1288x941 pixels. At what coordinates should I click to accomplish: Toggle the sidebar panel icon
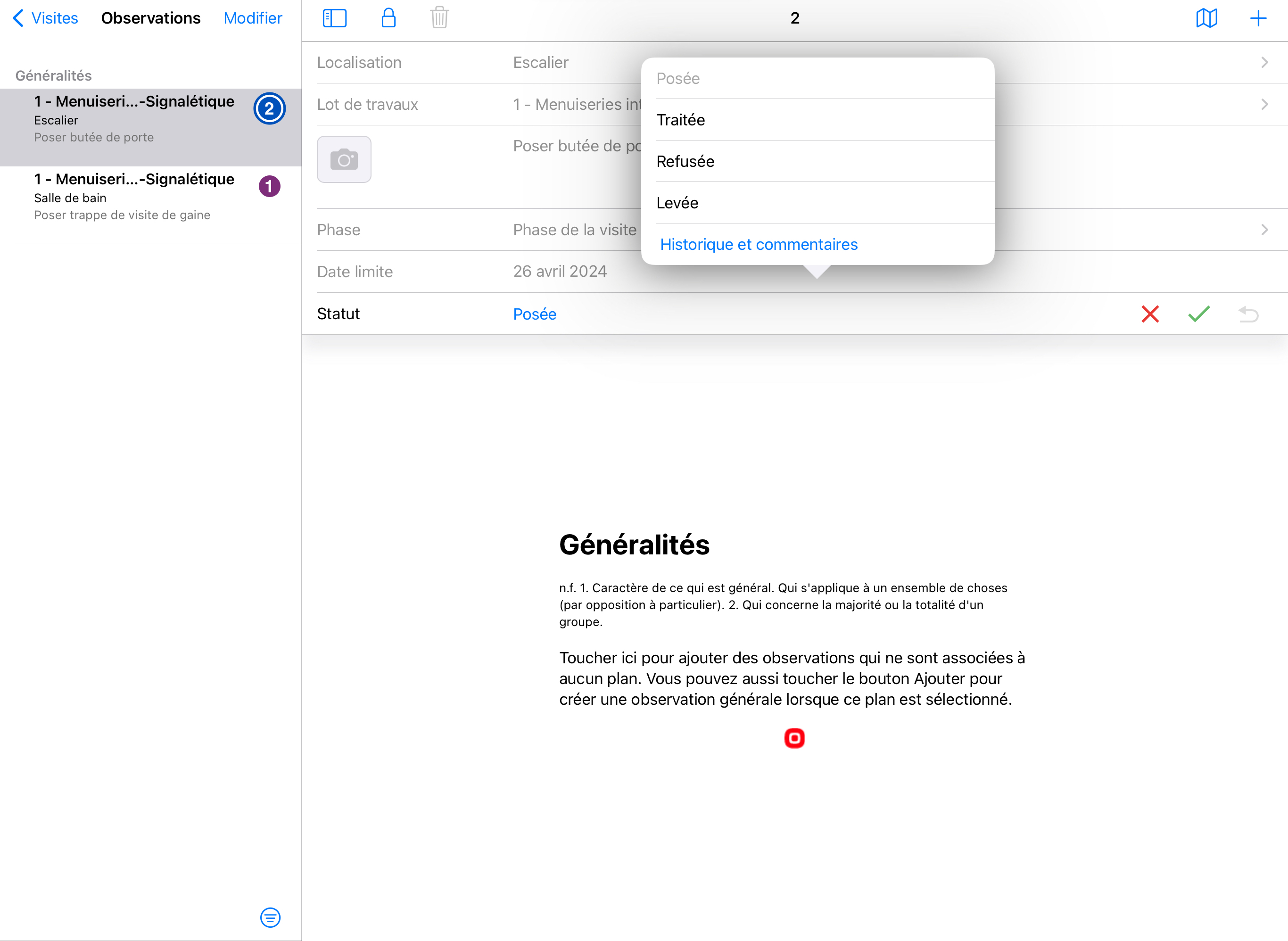point(334,18)
